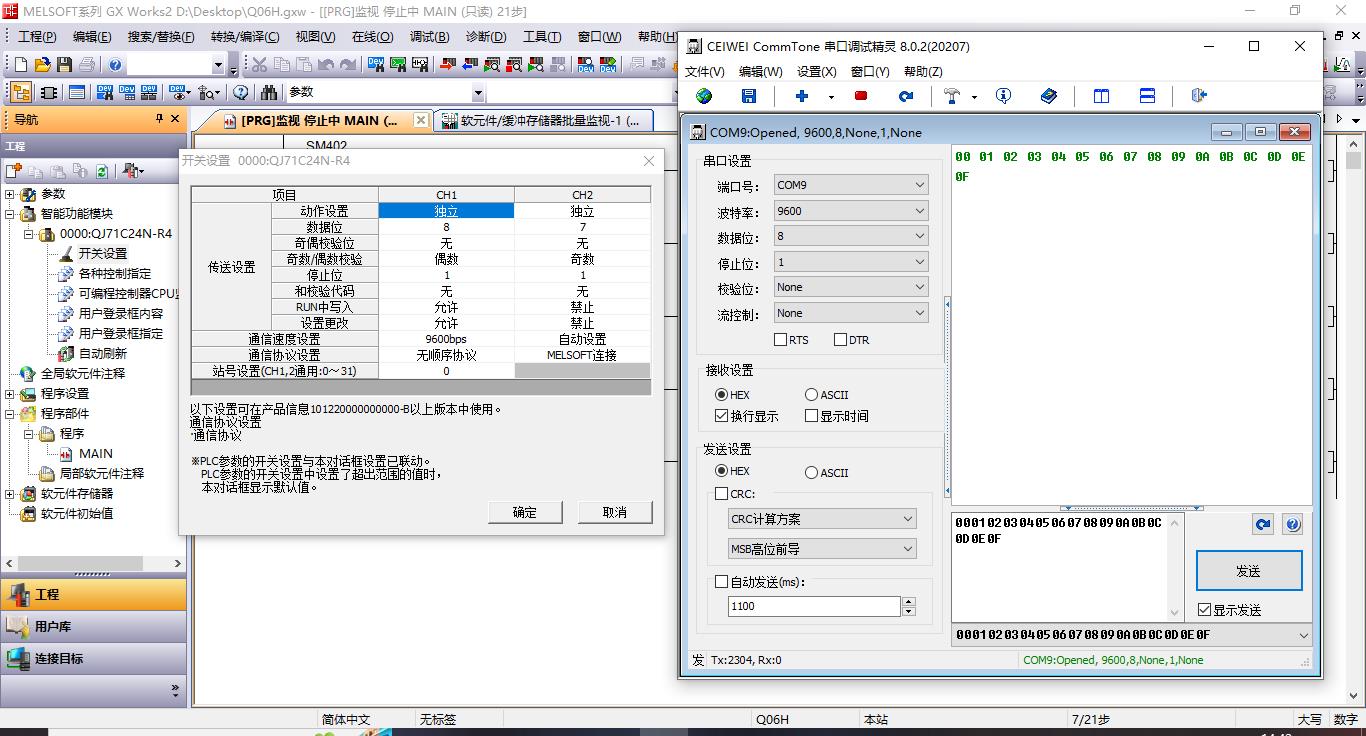
Task: Open the 波特率 baud rate dropdown
Action: [850, 211]
